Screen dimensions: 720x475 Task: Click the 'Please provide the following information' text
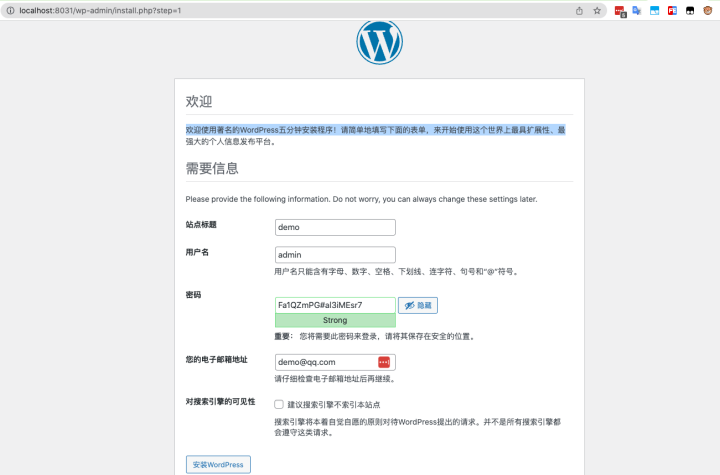coord(361,199)
